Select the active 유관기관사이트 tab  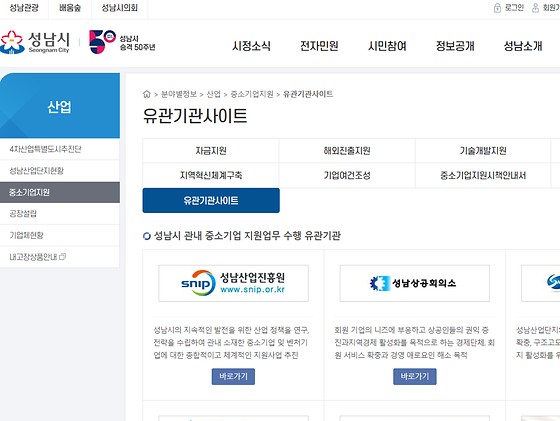[211, 200]
